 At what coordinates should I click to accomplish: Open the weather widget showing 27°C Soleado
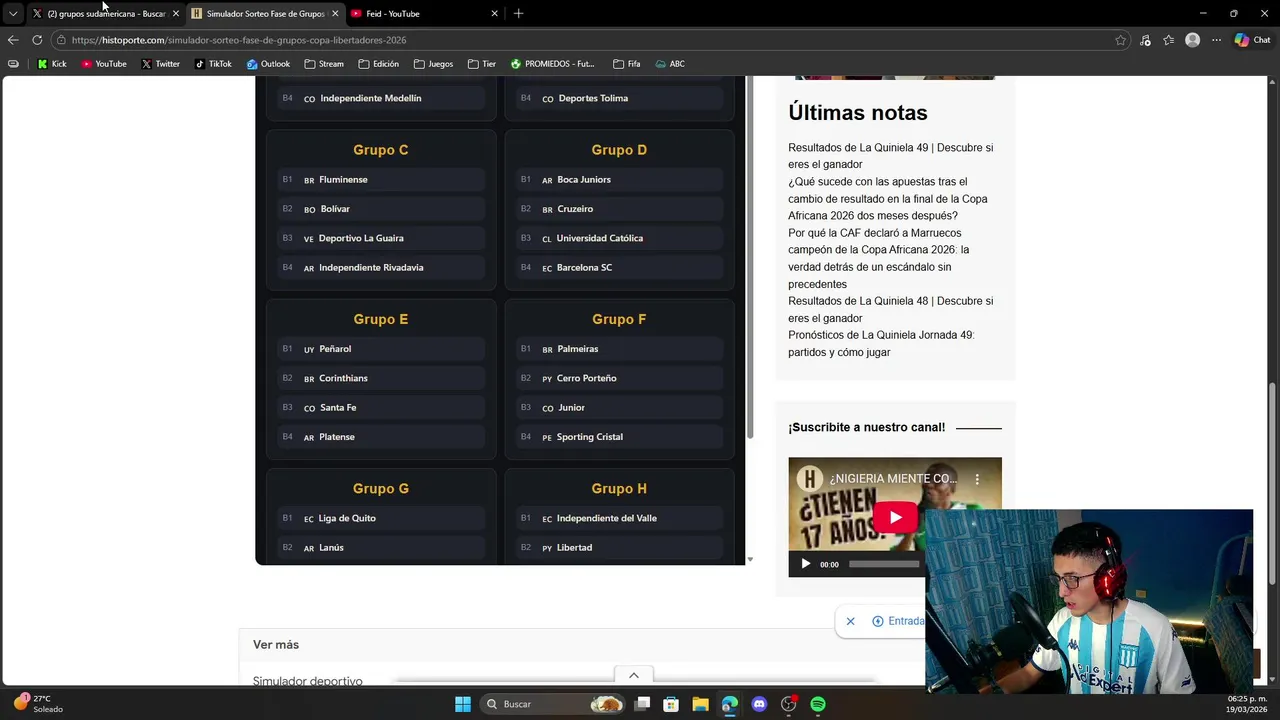pos(40,704)
